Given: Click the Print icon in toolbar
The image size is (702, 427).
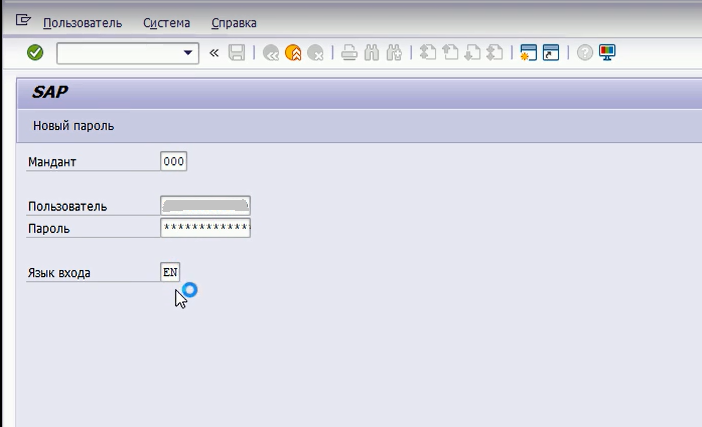Looking at the screenshot, I should point(348,53).
